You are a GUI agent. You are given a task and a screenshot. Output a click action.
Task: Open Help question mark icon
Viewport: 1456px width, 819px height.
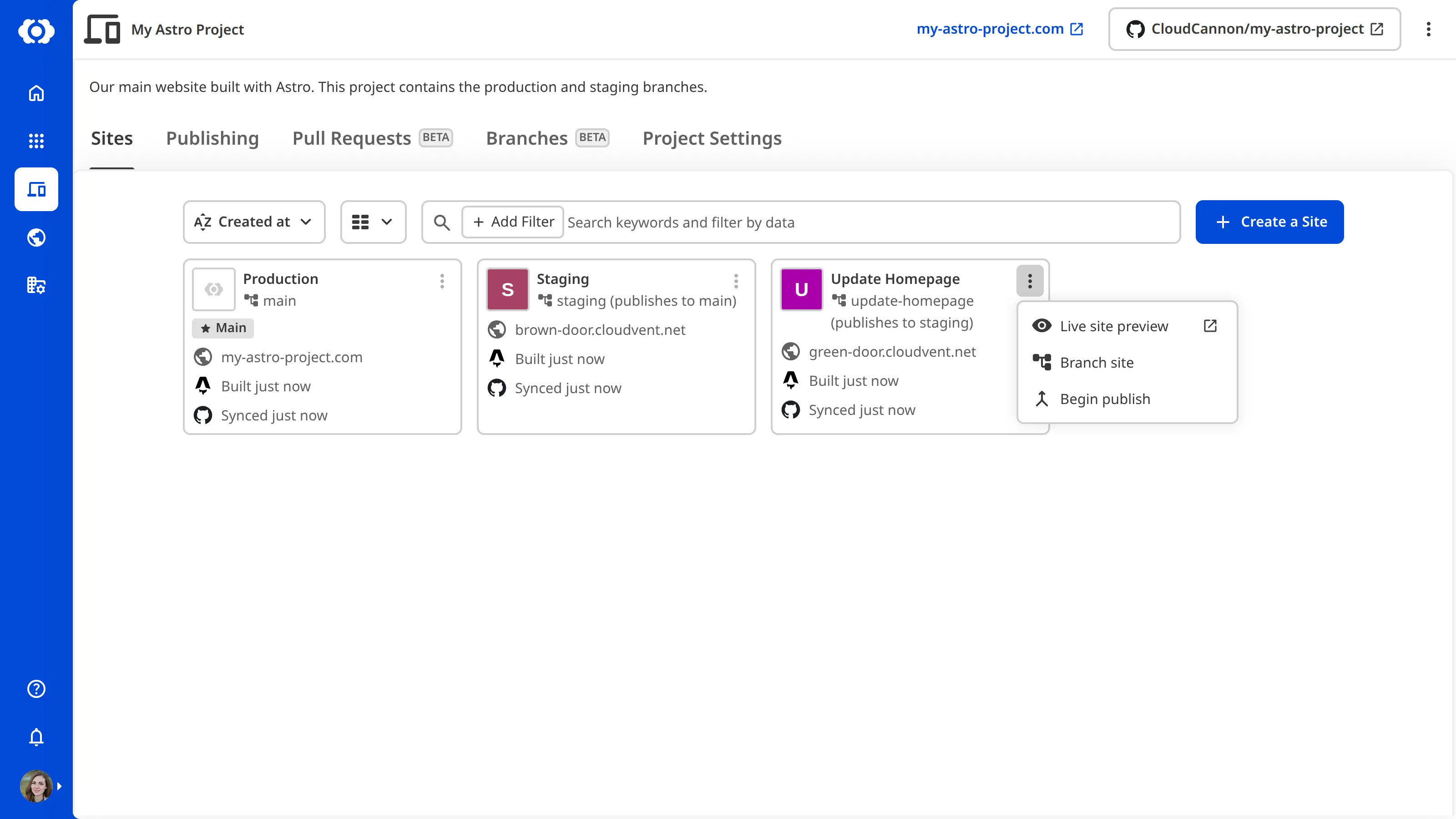pos(36,689)
